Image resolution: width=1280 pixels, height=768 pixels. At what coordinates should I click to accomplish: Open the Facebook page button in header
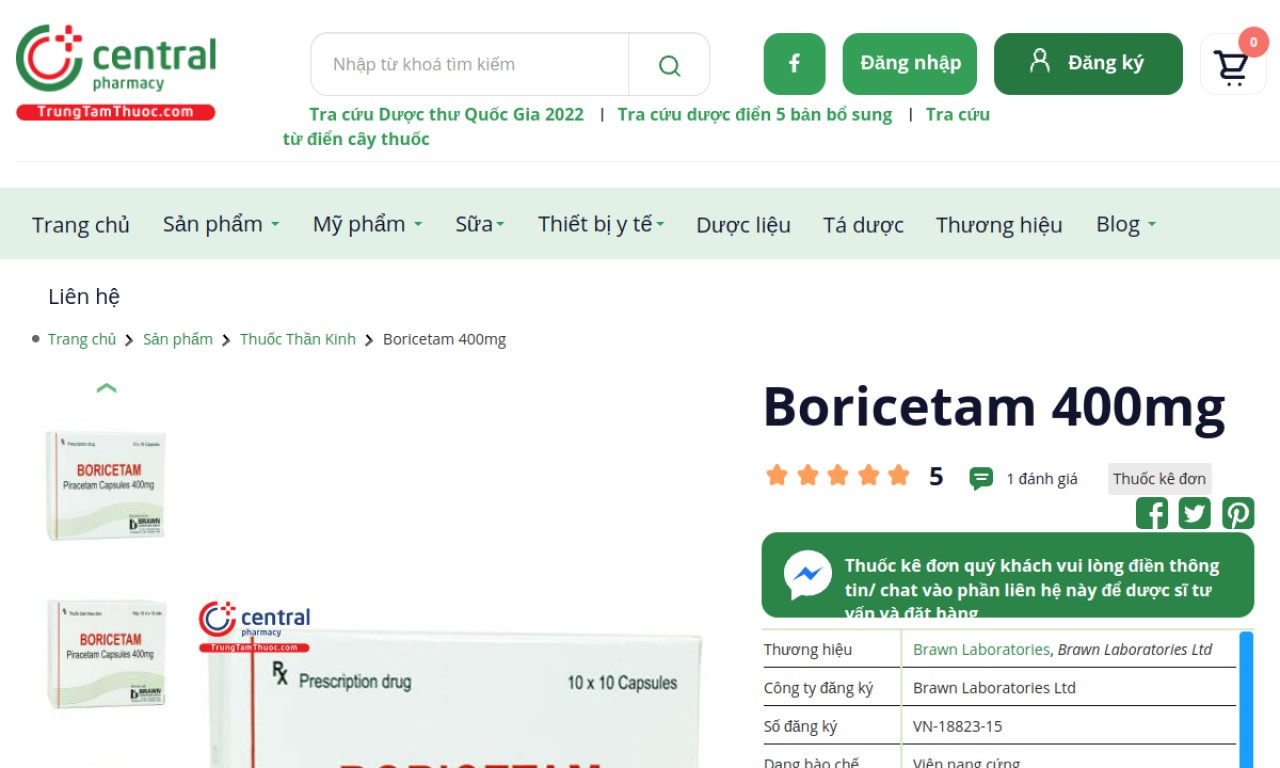pyautogui.click(x=794, y=64)
